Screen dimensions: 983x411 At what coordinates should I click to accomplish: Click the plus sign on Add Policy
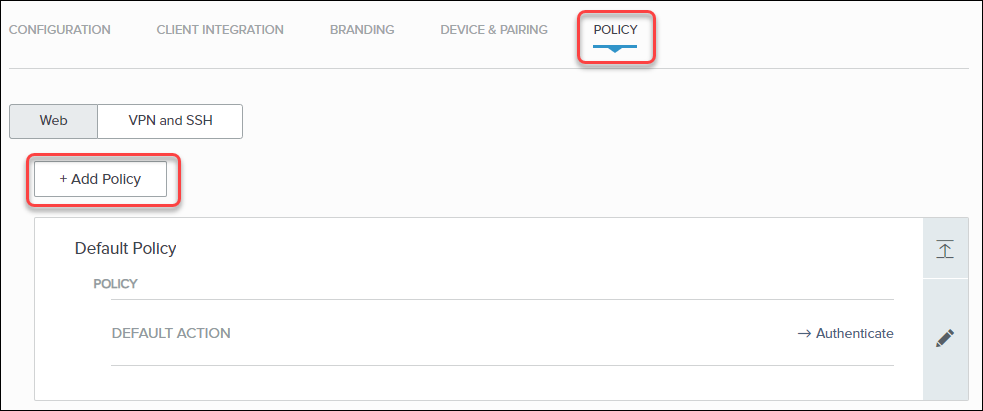coord(63,179)
